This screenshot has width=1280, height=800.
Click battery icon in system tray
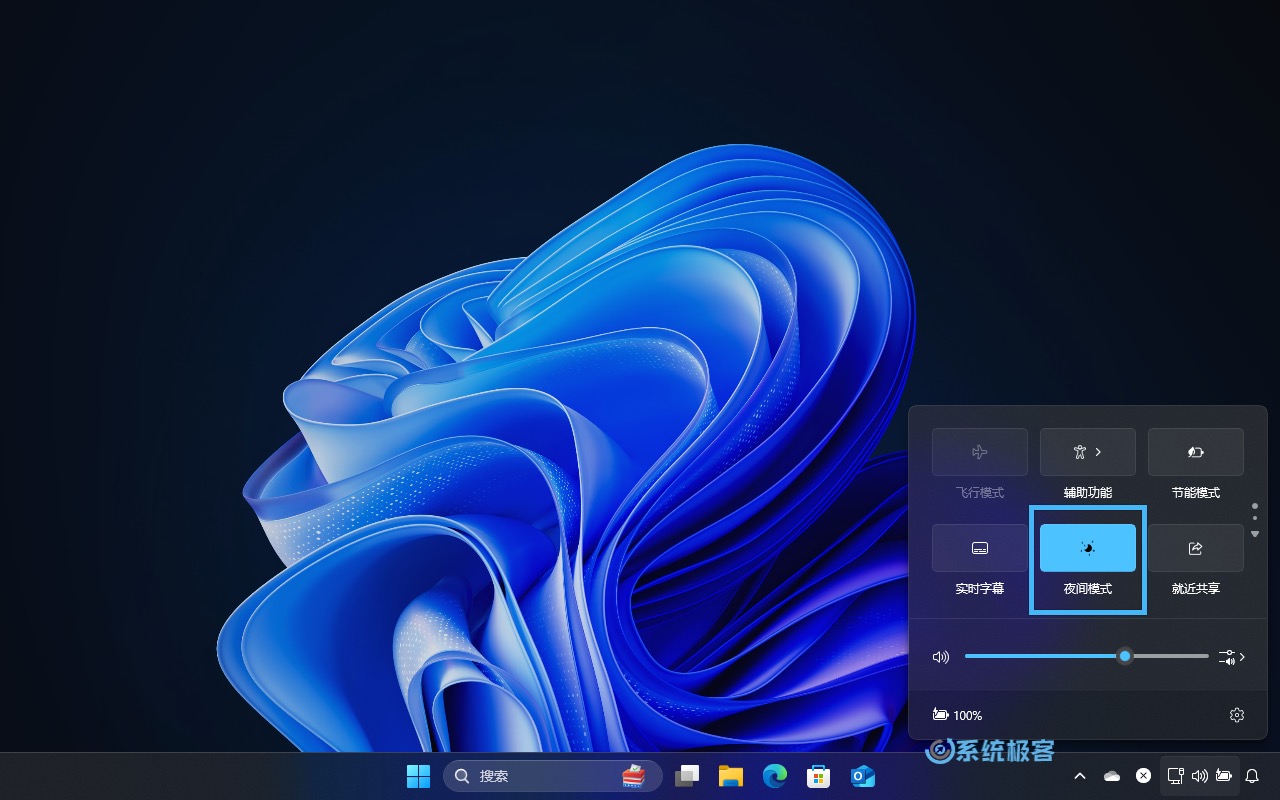1224,776
